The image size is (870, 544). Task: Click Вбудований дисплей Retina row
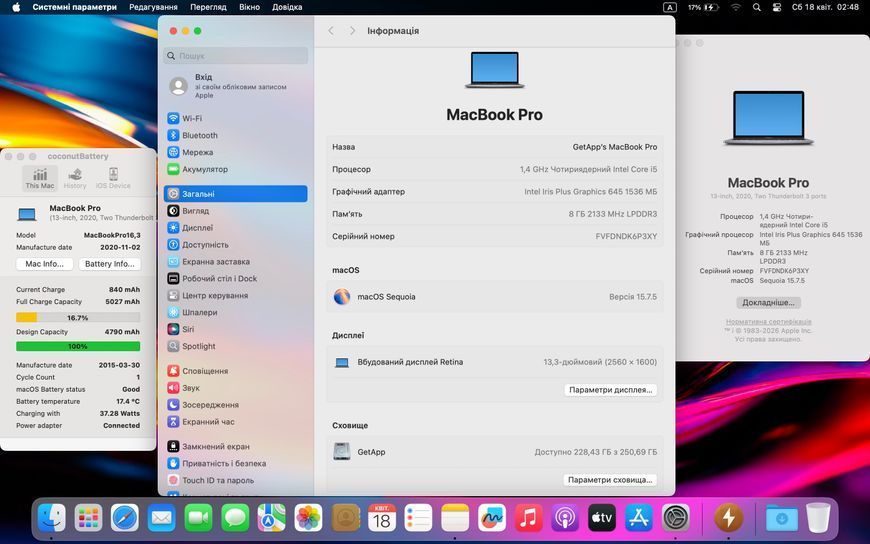[x=494, y=362]
